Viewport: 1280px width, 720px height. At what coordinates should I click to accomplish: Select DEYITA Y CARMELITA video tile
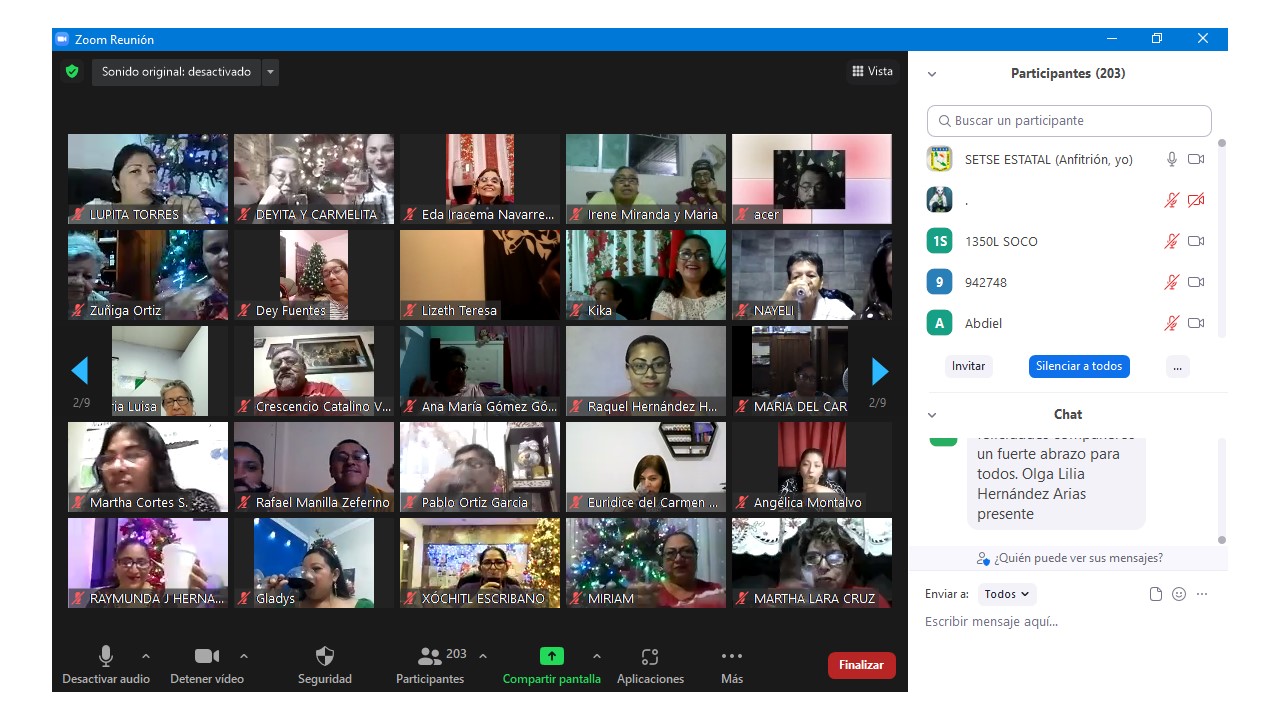(314, 179)
